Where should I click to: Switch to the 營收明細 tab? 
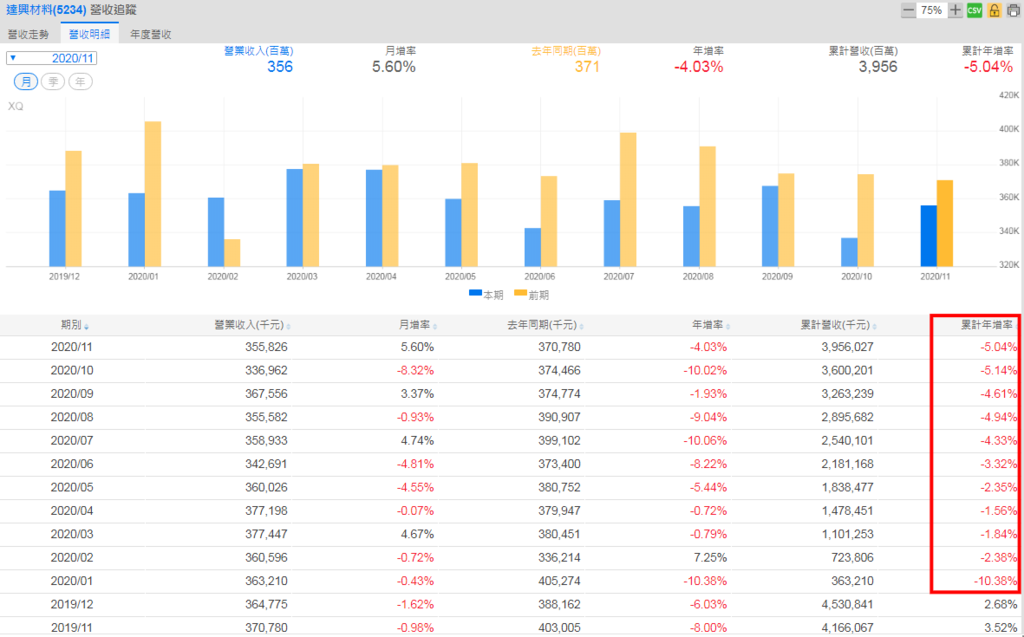(89, 35)
